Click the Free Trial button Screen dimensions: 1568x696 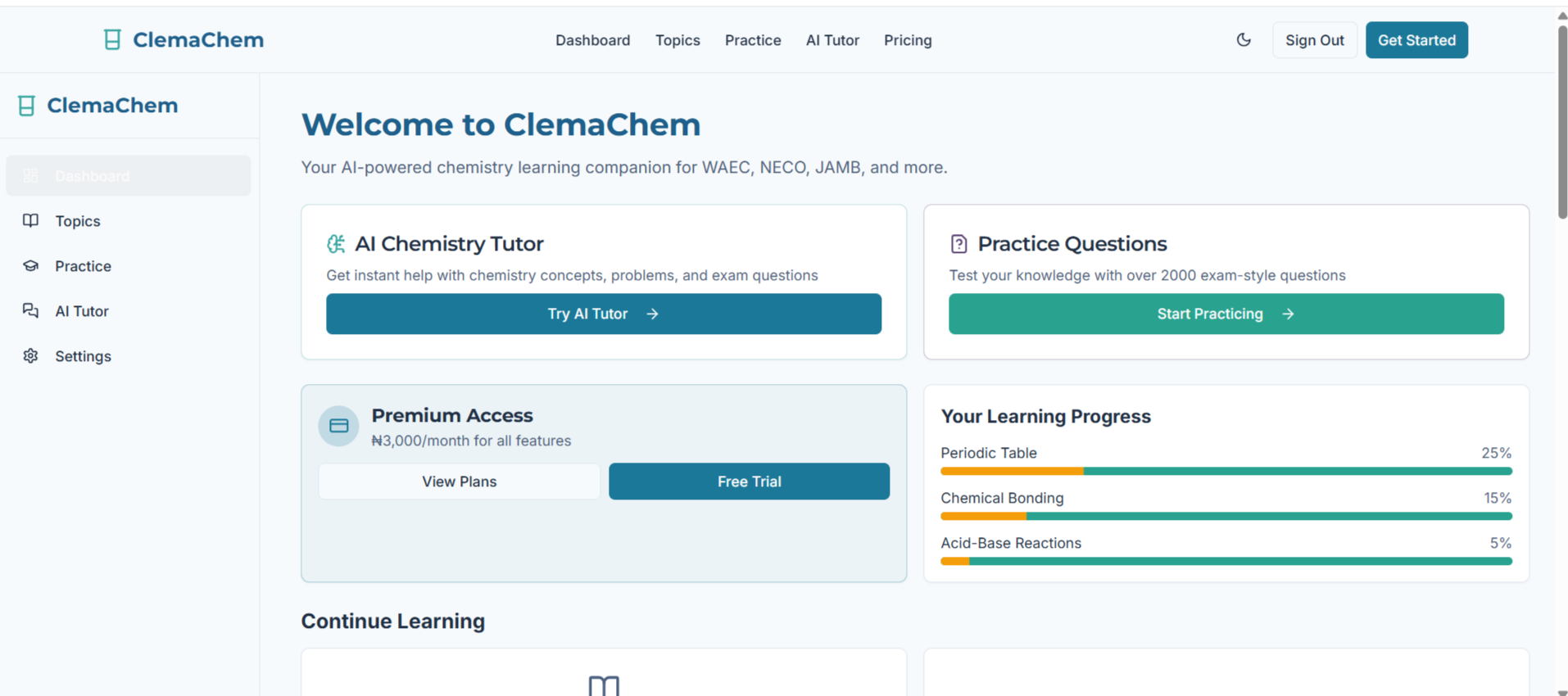[749, 481]
